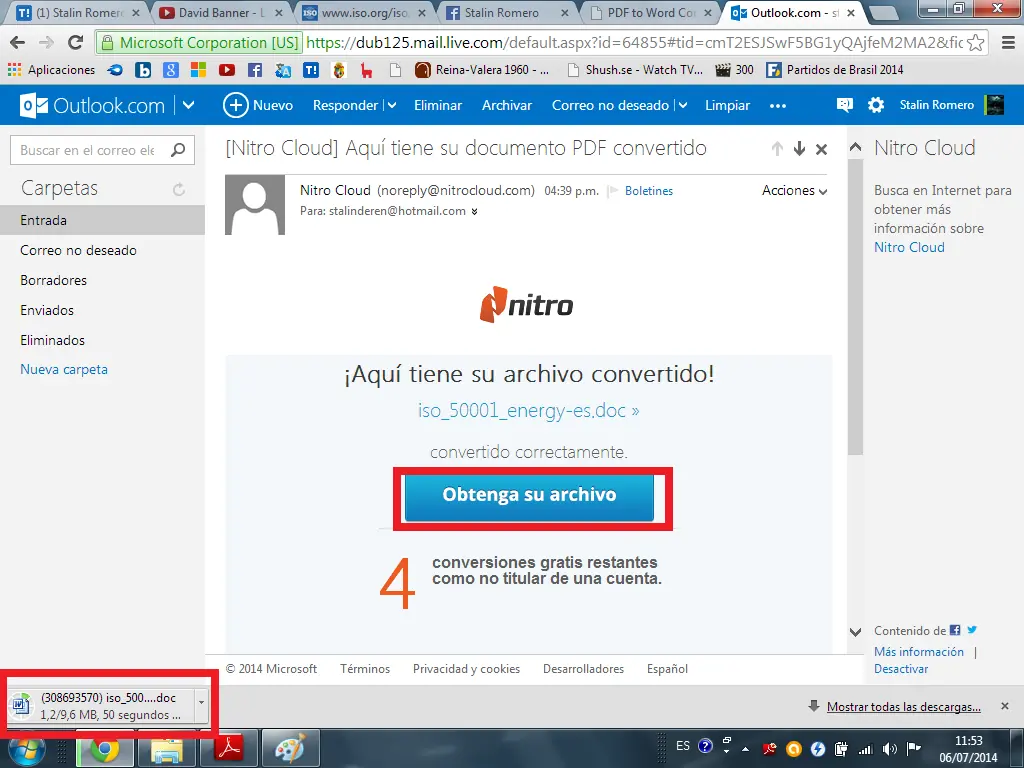
Task: Open the Start menu orb
Action: click(x=27, y=751)
